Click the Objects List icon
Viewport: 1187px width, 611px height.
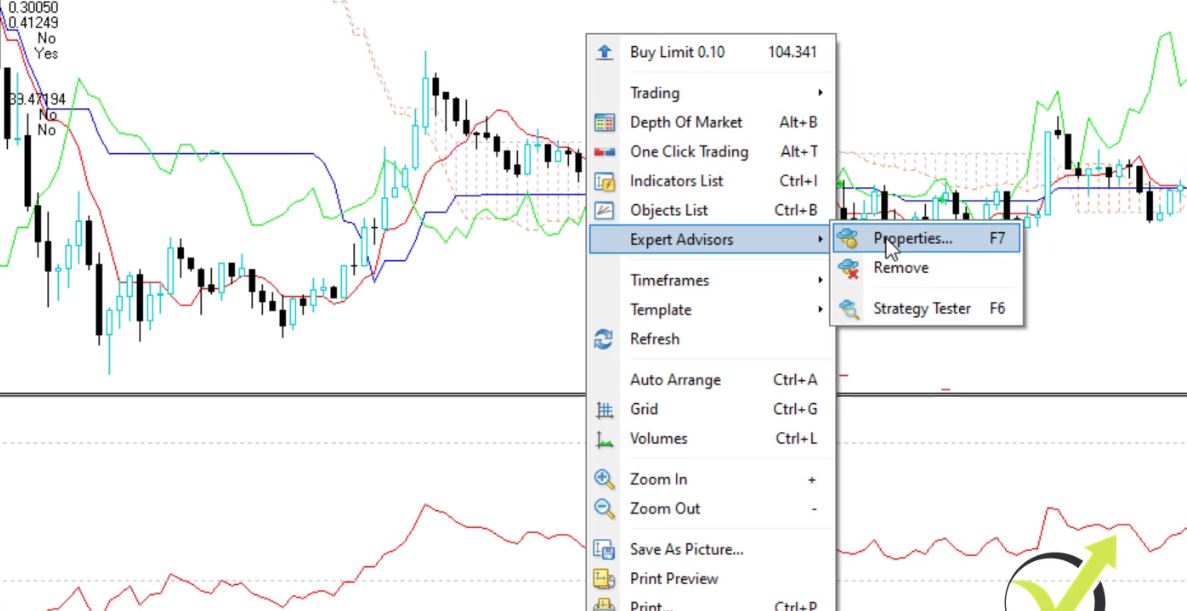604,210
